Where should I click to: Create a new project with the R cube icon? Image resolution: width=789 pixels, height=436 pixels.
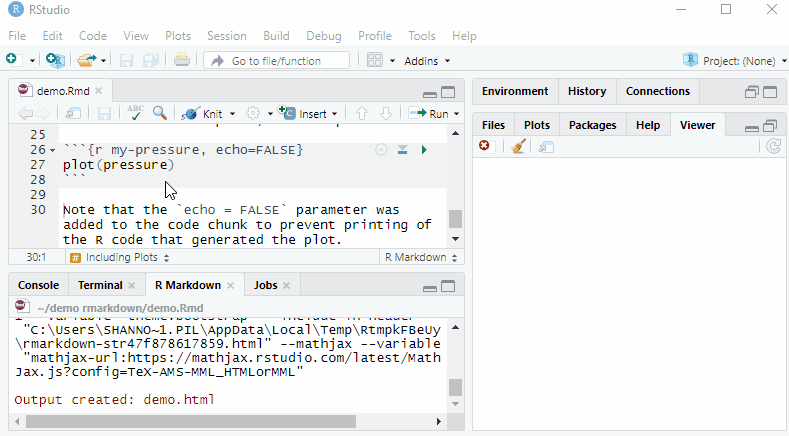pyautogui.click(x=55, y=60)
